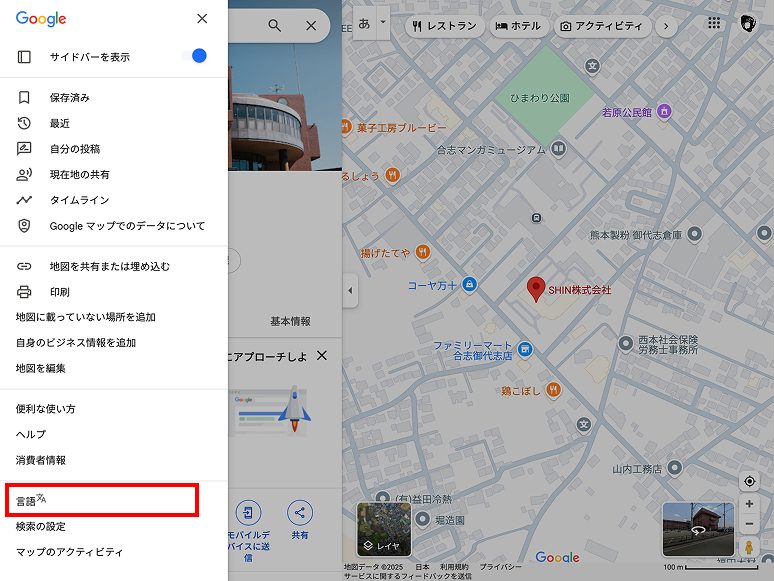Viewport: 774px width, 581px height.
Task: Click the trend-line icon next to タイムライン
Action: tap(24, 200)
